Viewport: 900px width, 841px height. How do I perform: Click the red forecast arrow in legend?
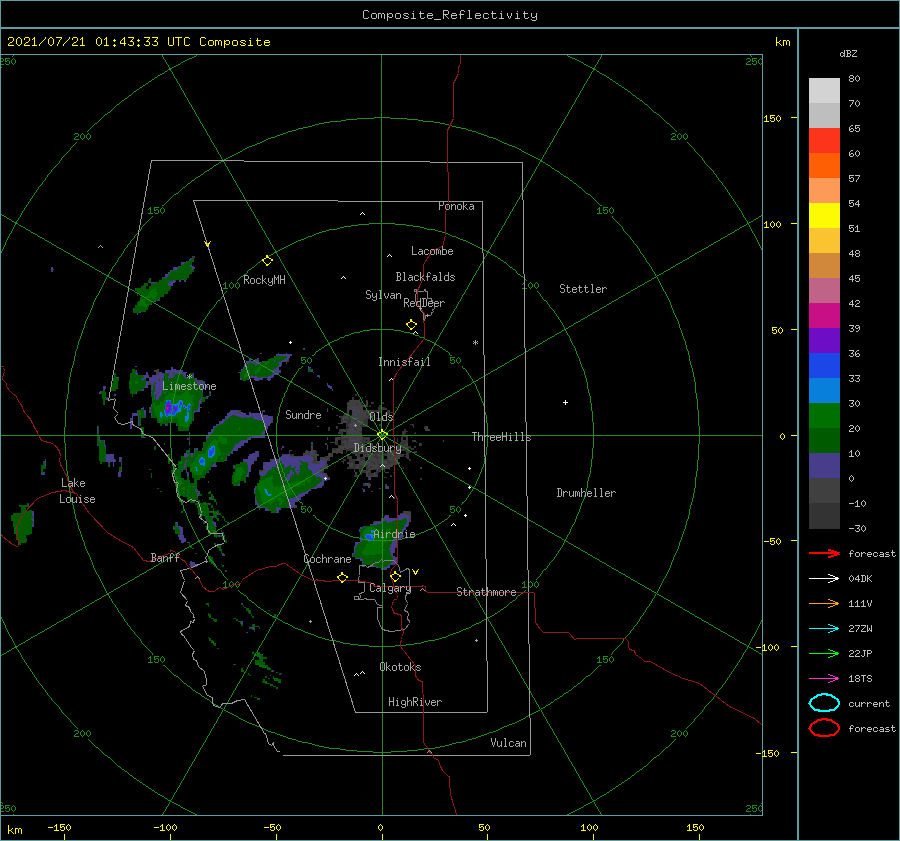click(824, 553)
